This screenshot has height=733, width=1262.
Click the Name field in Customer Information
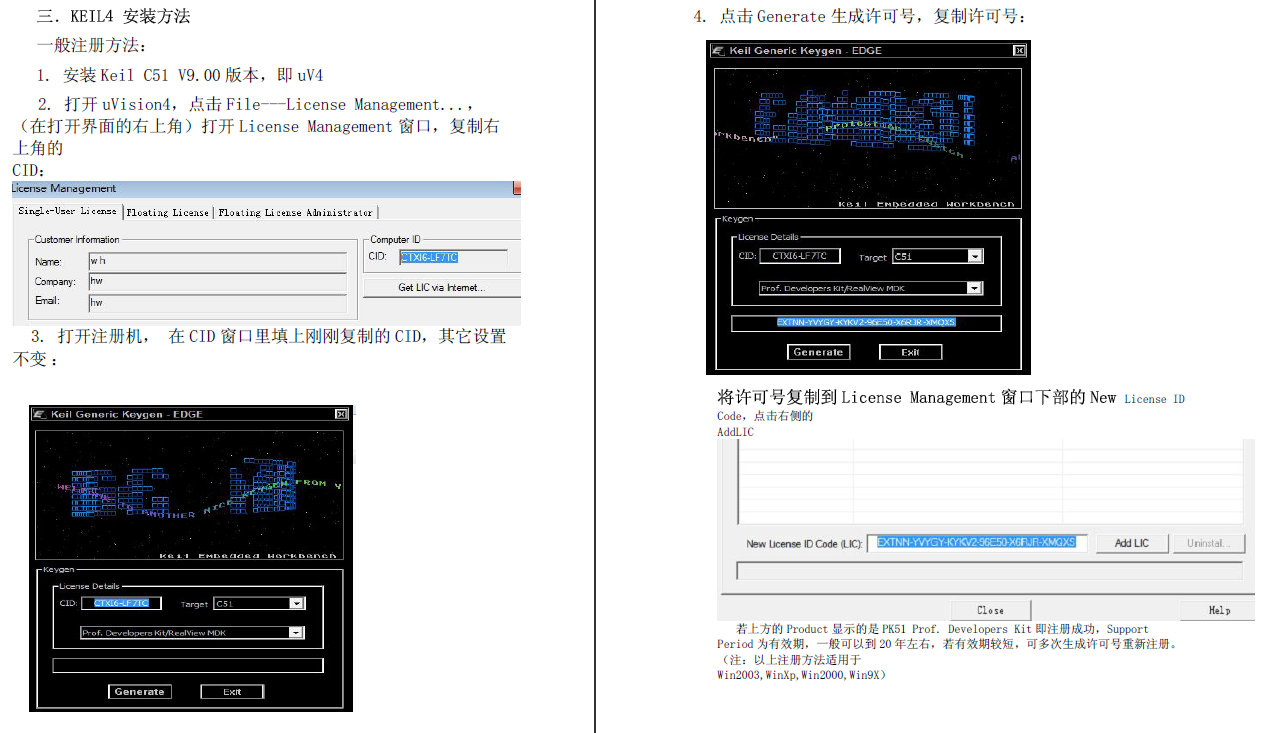[x=217, y=261]
